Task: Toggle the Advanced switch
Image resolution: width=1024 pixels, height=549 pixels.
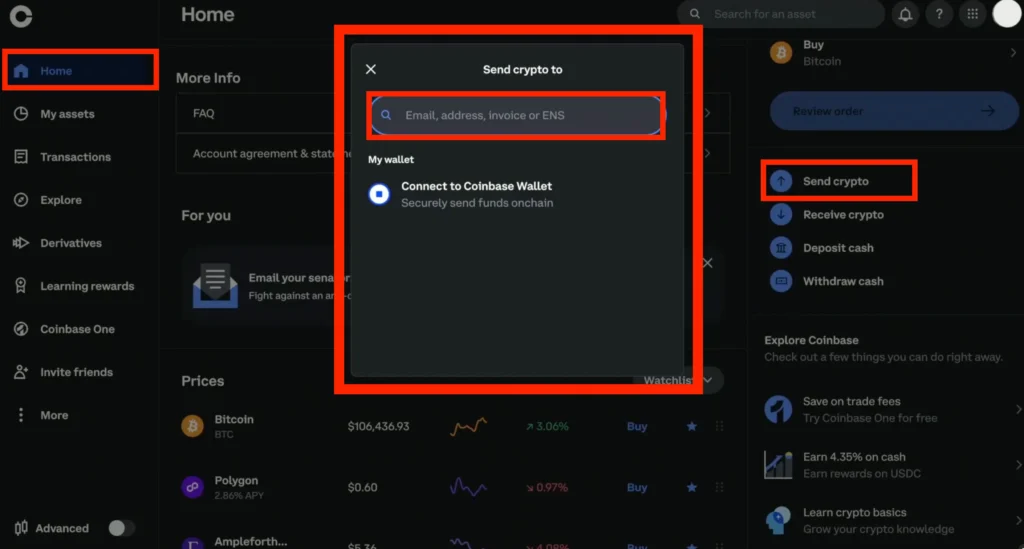Action: 121,528
